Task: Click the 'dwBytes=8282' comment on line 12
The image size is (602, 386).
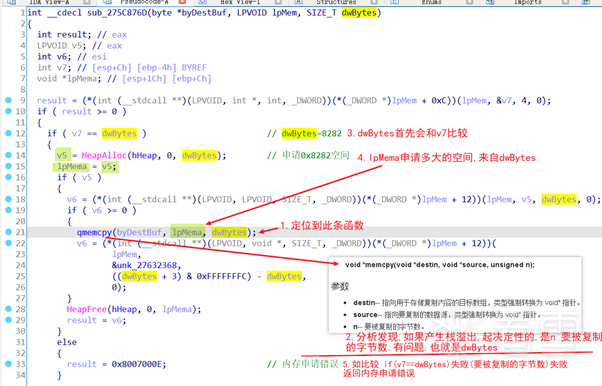Action: click(x=311, y=133)
